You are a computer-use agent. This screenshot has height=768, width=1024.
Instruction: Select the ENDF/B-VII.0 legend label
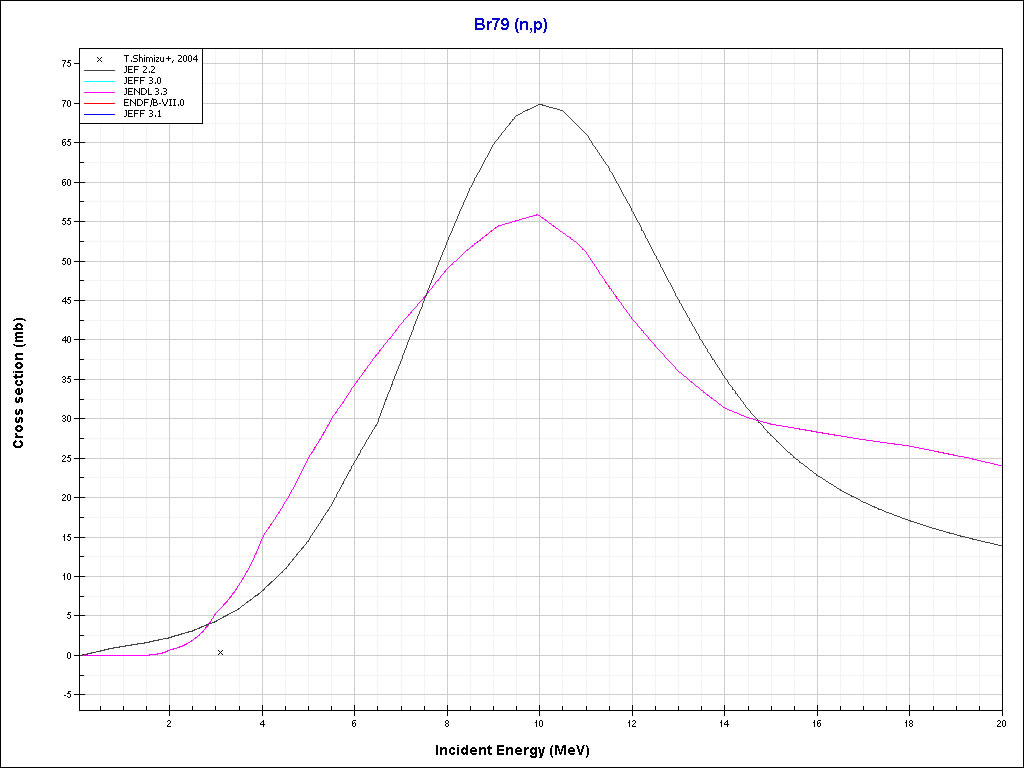pyautogui.click(x=152, y=102)
